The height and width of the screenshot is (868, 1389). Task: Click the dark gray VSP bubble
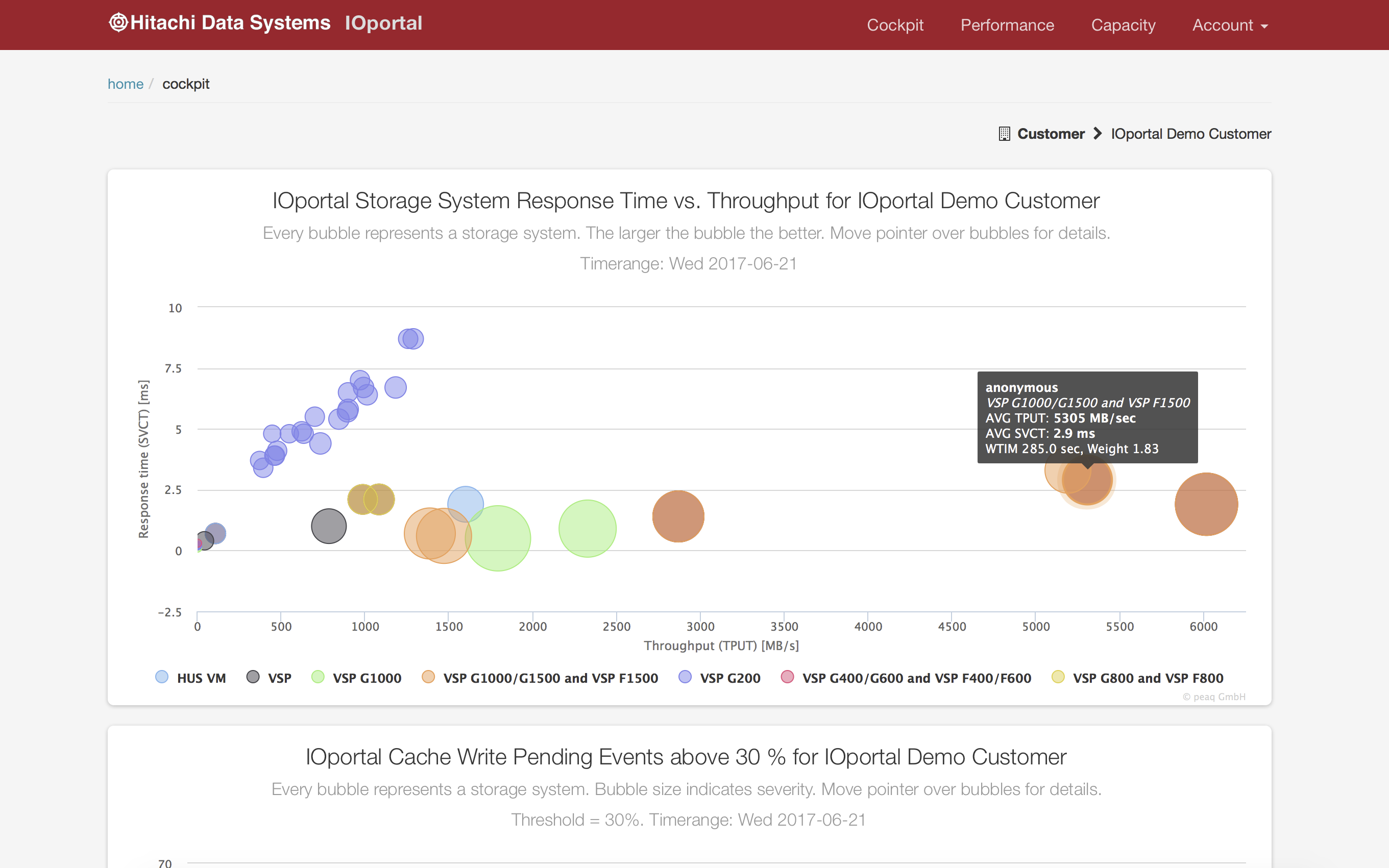click(x=328, y=526)
